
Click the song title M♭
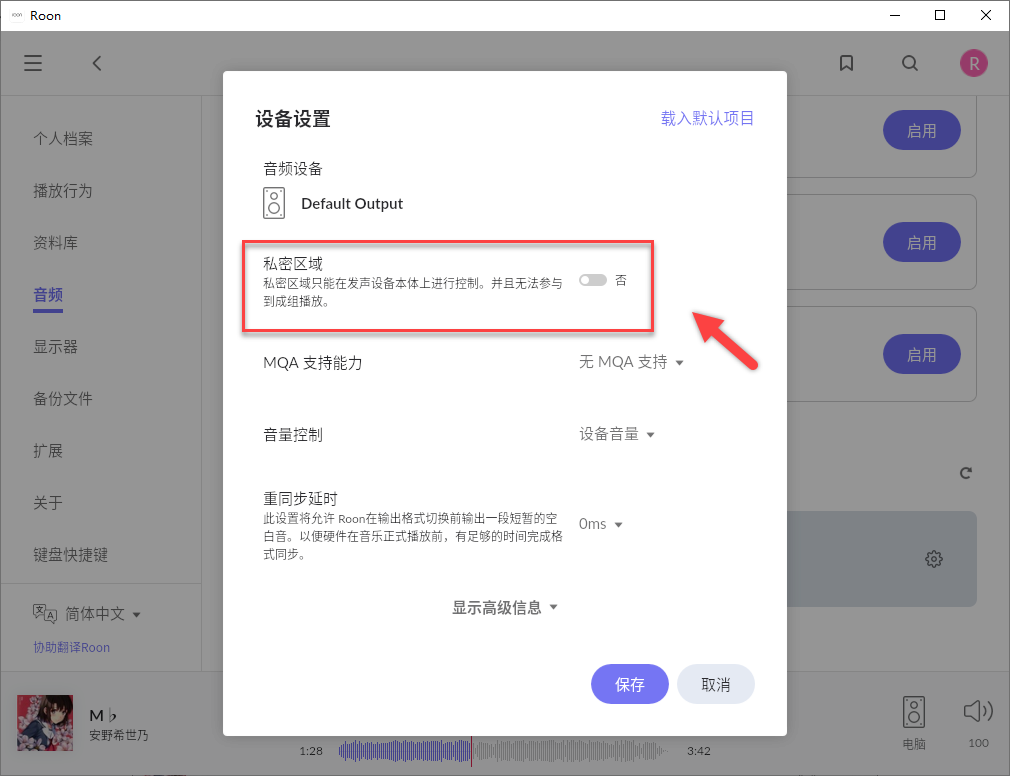[x=103, y=715]
